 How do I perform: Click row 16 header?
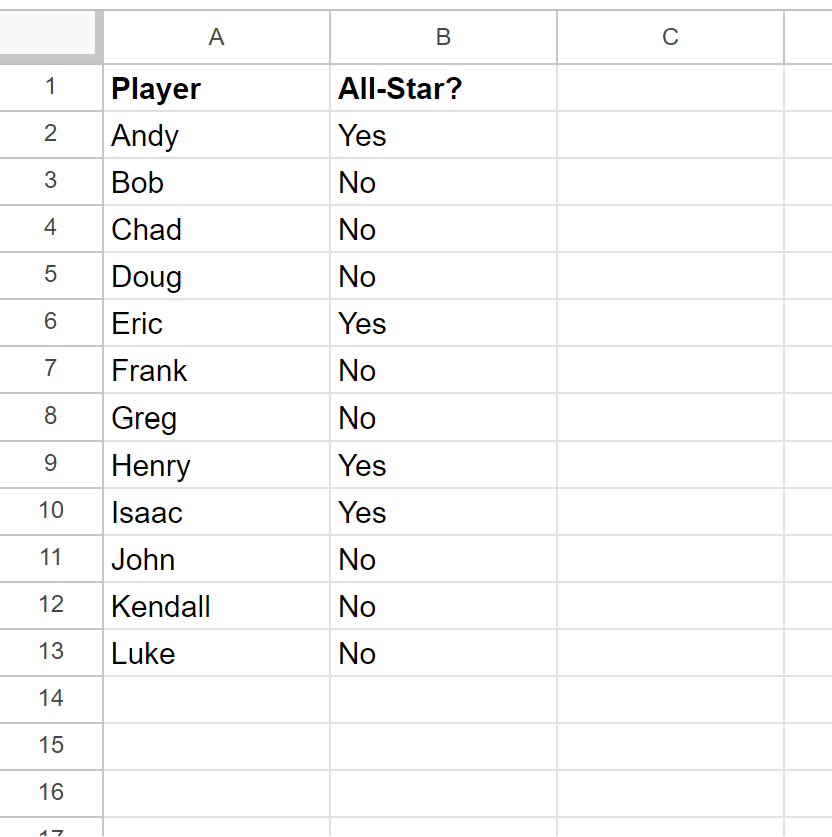(x=50, y=792)
